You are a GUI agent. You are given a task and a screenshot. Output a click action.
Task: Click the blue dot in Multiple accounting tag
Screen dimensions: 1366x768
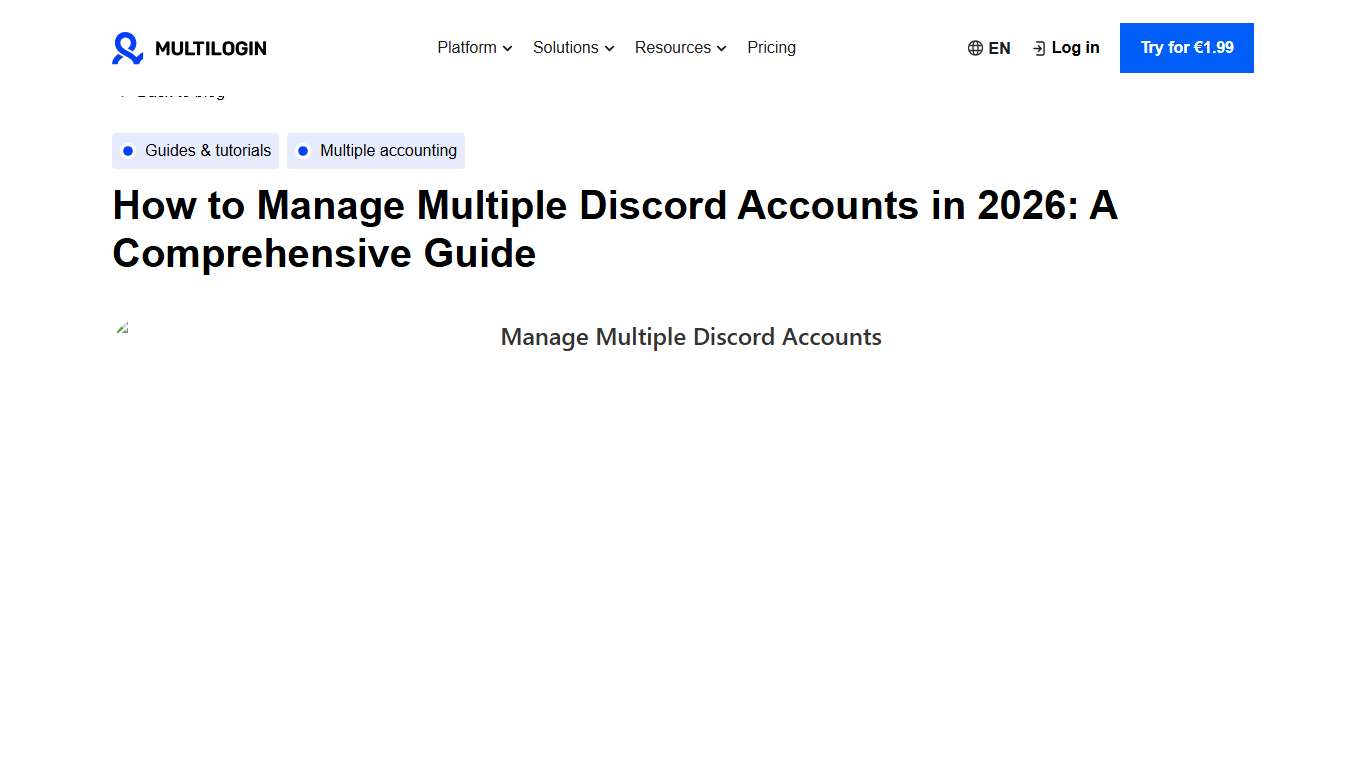coord(303,150)
